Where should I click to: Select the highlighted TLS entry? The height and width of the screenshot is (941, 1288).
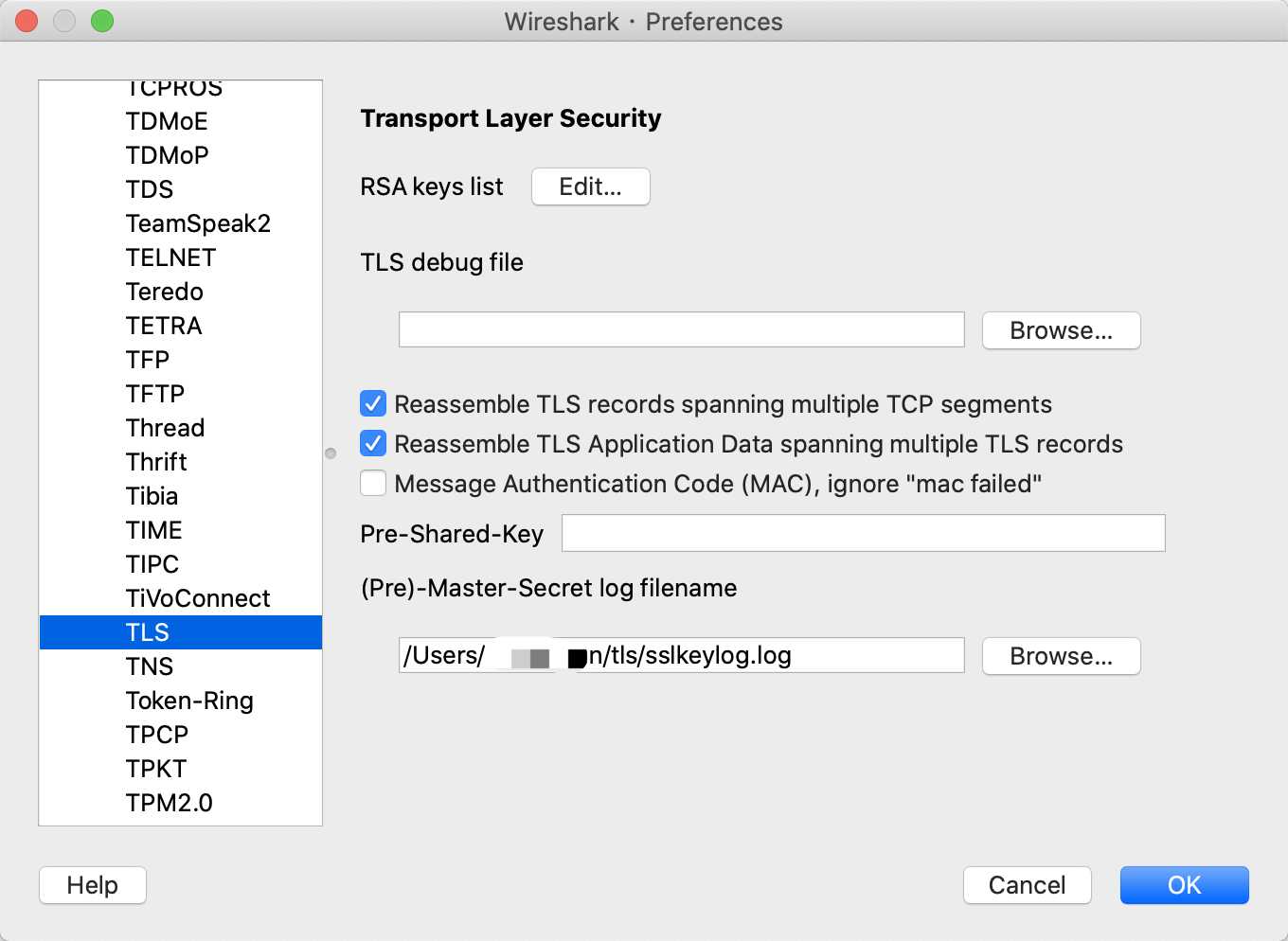pyautogui.click(x=180, y=632)
